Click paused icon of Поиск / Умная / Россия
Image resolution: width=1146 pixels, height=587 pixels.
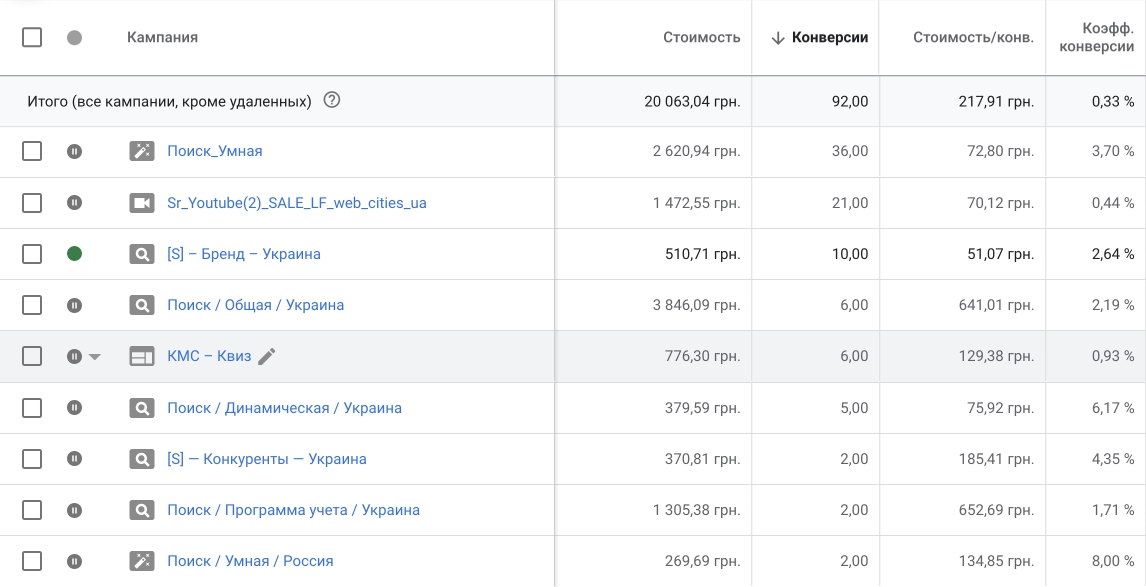(x=75, y=561)
